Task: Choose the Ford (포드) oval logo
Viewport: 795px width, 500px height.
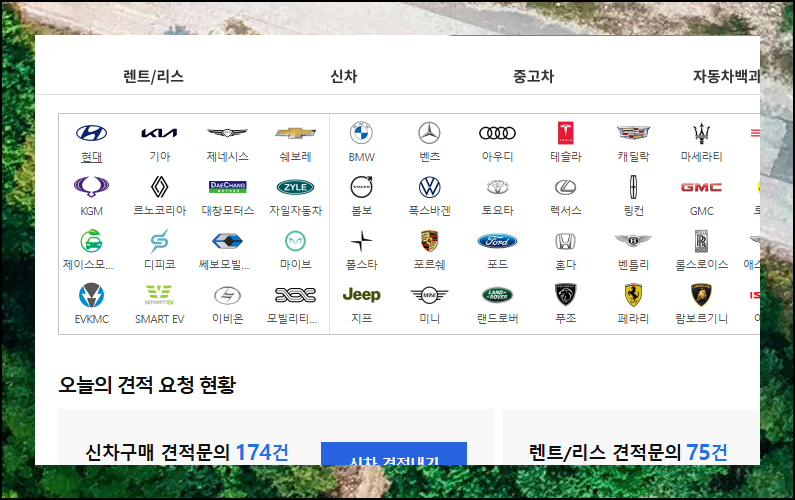Action: pos(497,241)
